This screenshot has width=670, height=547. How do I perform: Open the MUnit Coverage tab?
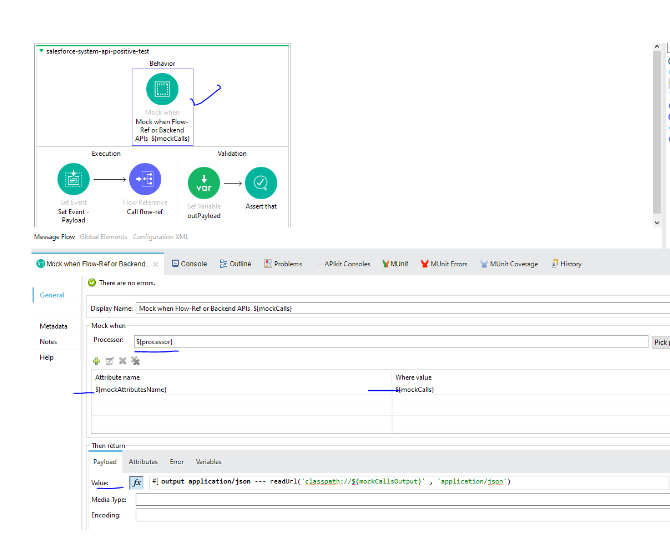pos(509,264)
